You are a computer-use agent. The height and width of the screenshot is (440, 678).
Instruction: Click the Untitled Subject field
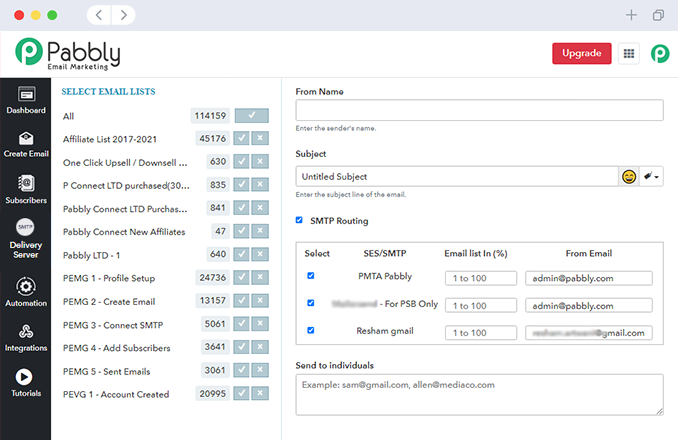(x=457, y=176)
